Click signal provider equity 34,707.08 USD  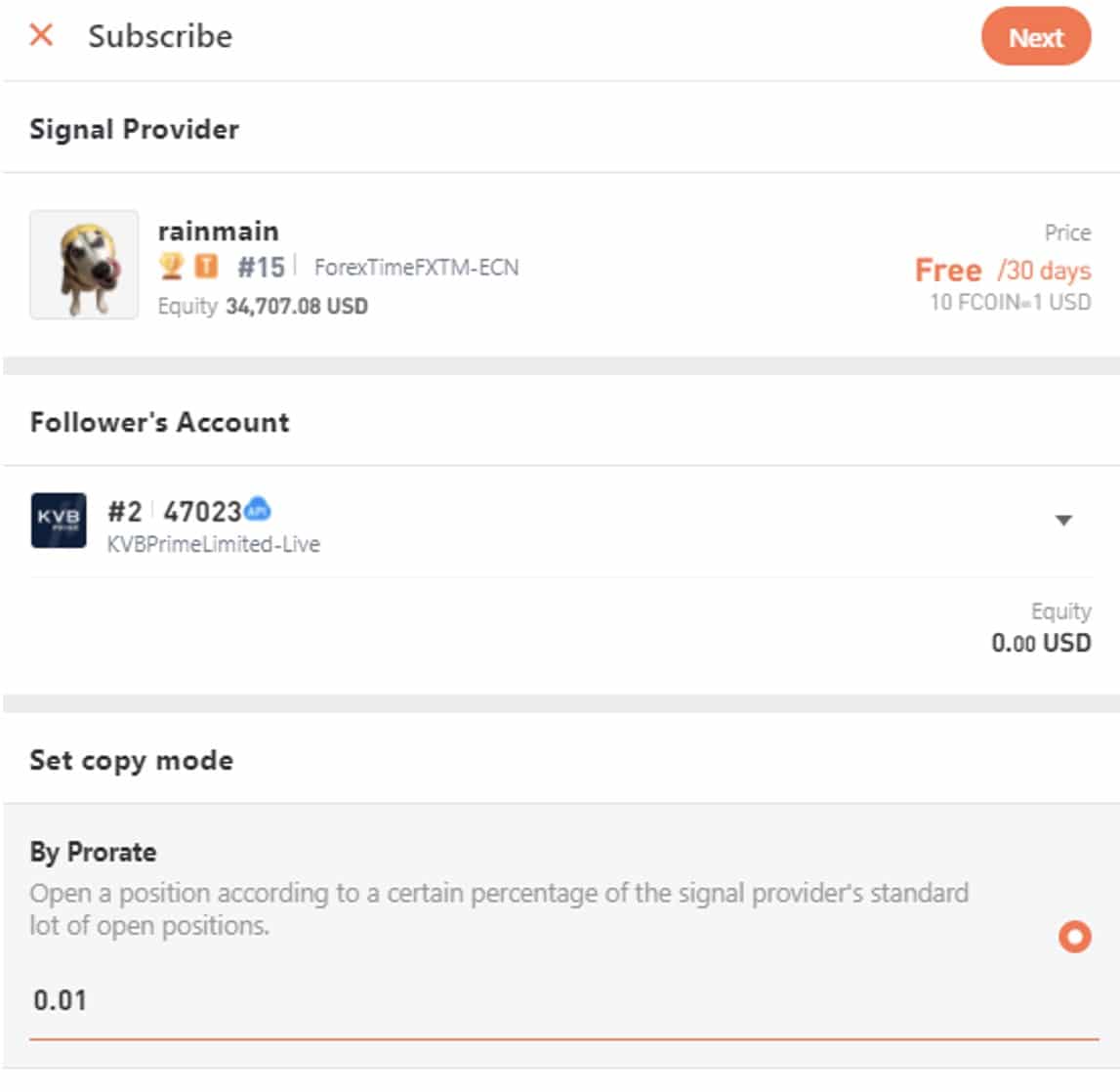[x=297, y=306]
